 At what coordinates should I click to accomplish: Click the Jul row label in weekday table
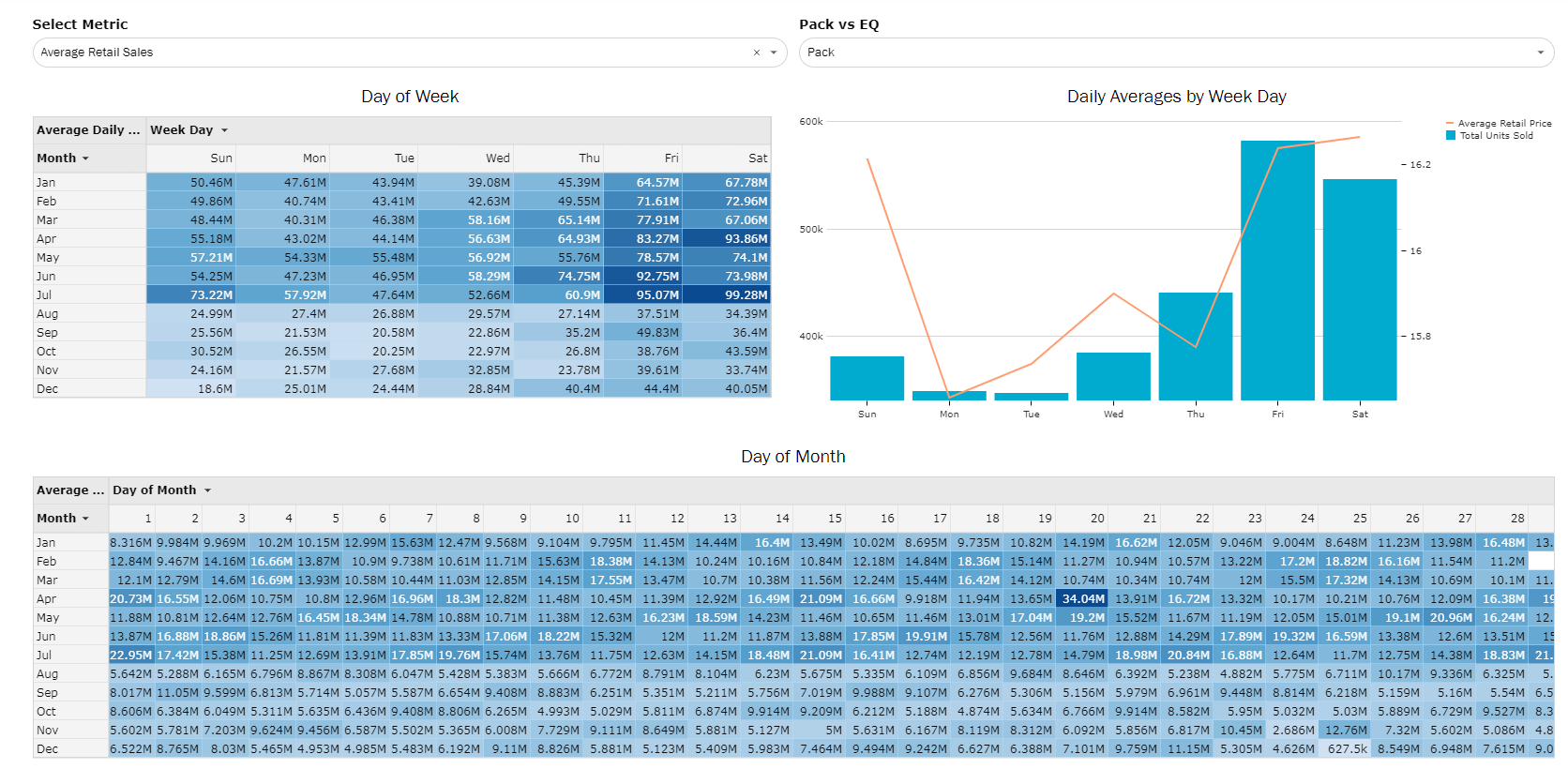[x=45, y=294]
